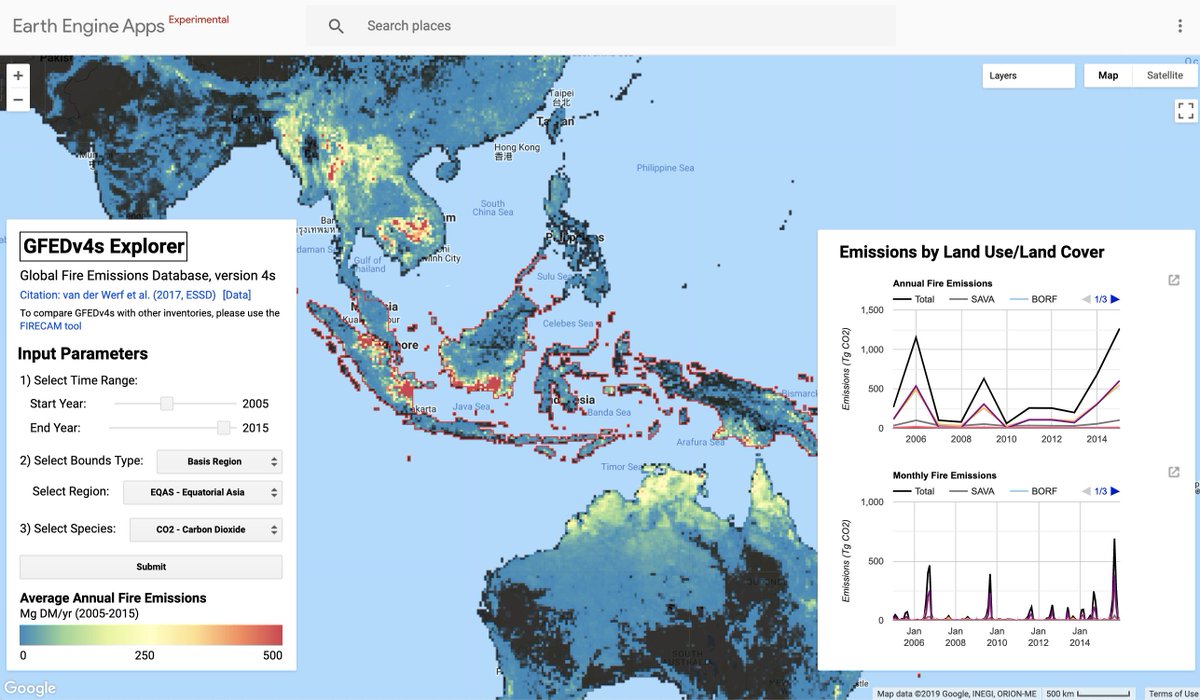This screenshot has width=1200, height=700.
Task: Open the three-dot options menu
Action: click(x=1180, y=26)
